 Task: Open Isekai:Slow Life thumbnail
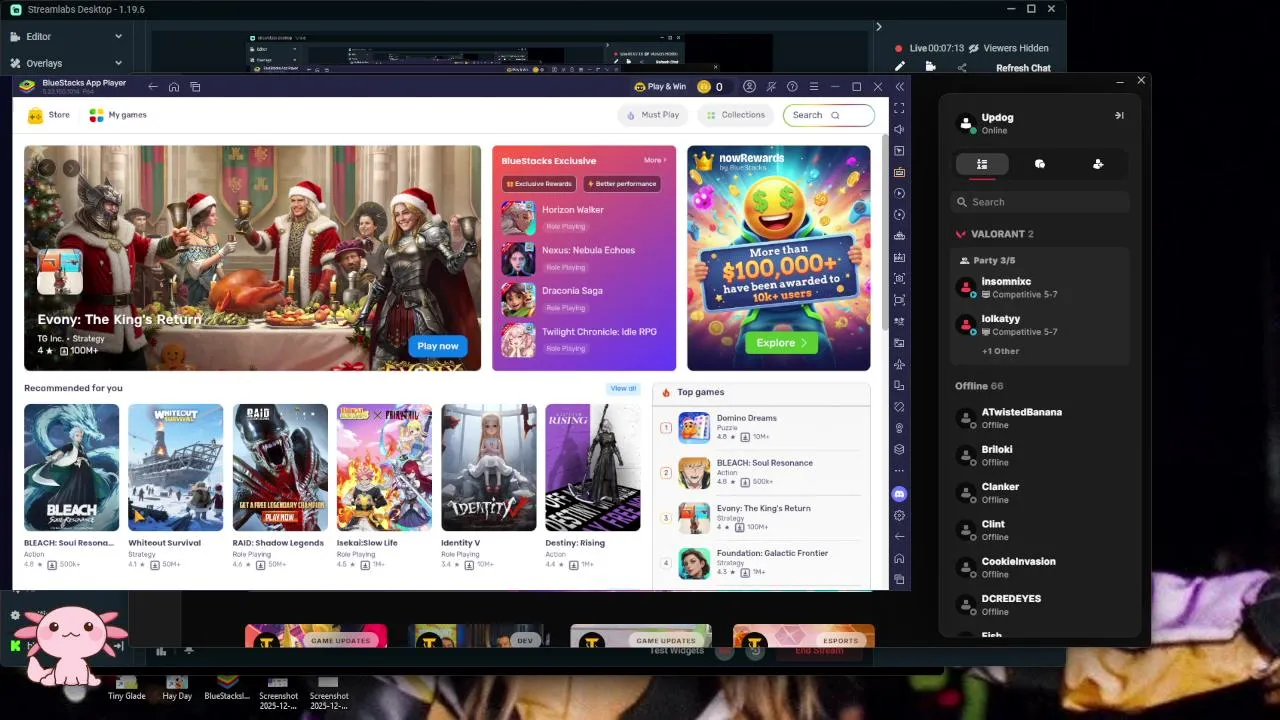coord(384,467)
